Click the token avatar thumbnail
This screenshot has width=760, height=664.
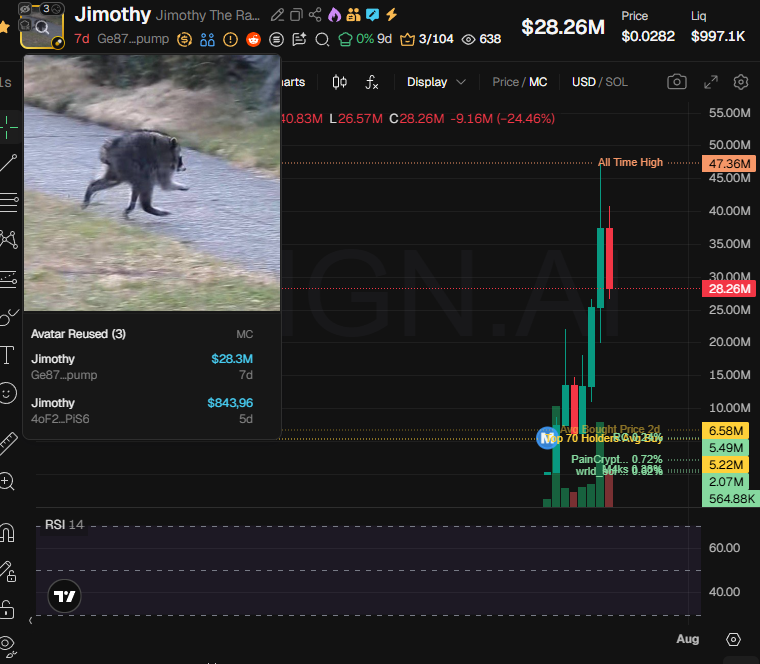click(x=42, y=28)
